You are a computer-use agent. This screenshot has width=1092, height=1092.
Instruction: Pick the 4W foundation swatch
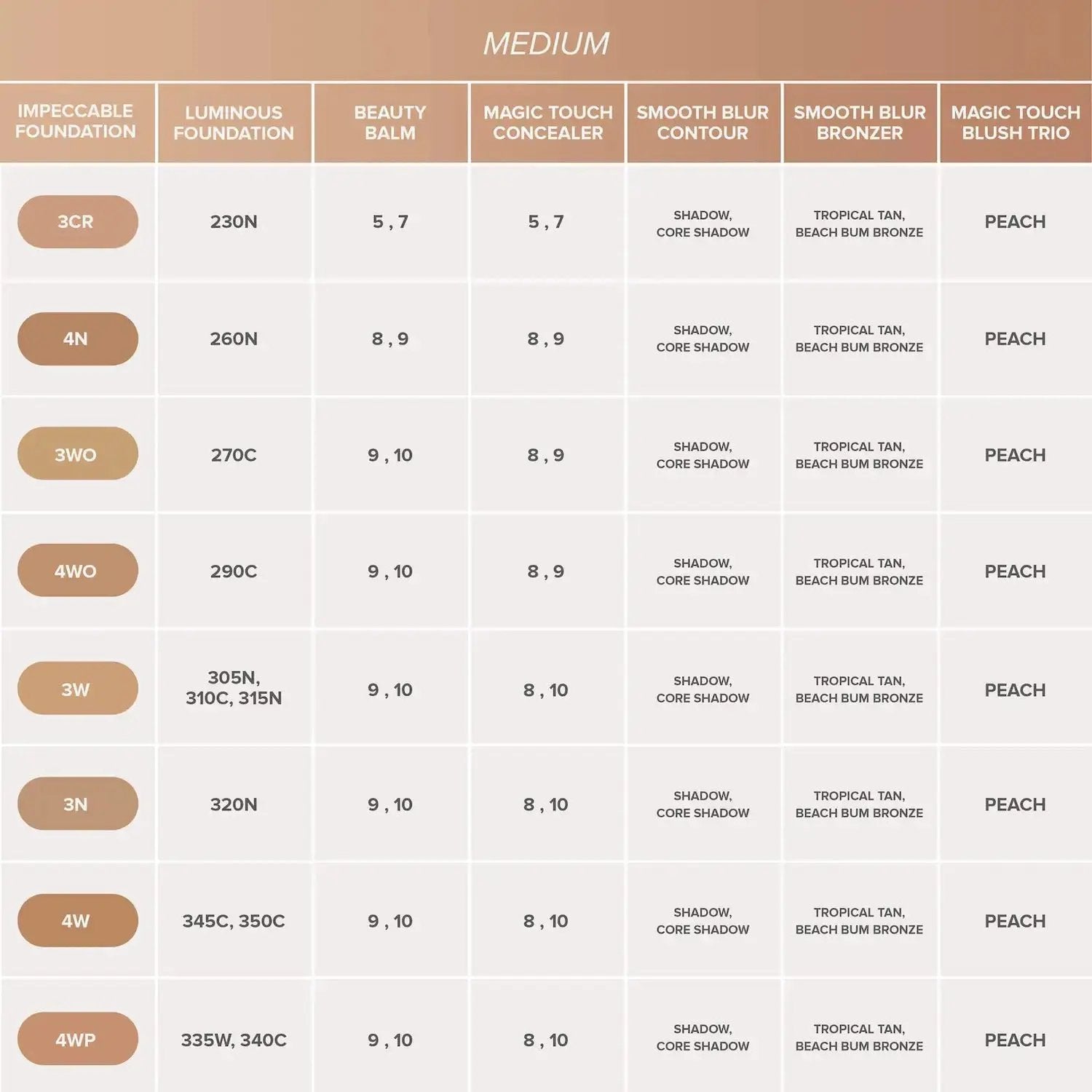tap(77, 921)
